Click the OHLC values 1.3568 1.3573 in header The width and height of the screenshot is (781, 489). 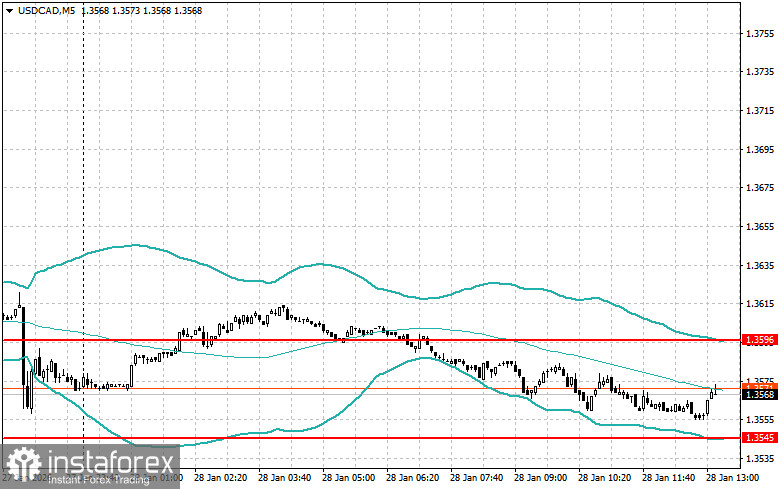pyautogui.click(x=111, y=10)
